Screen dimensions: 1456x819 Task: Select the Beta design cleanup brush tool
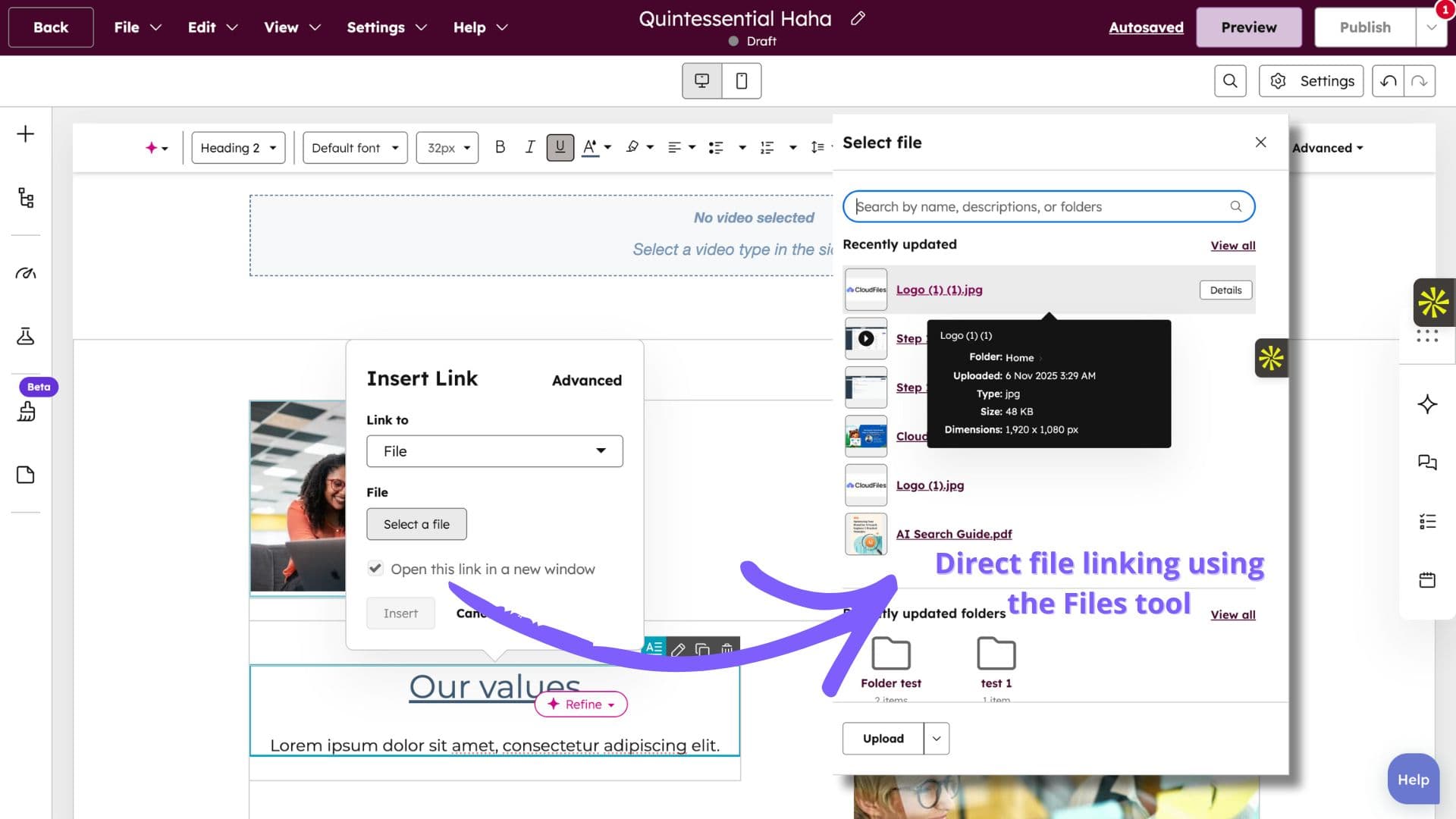(26, 413)
